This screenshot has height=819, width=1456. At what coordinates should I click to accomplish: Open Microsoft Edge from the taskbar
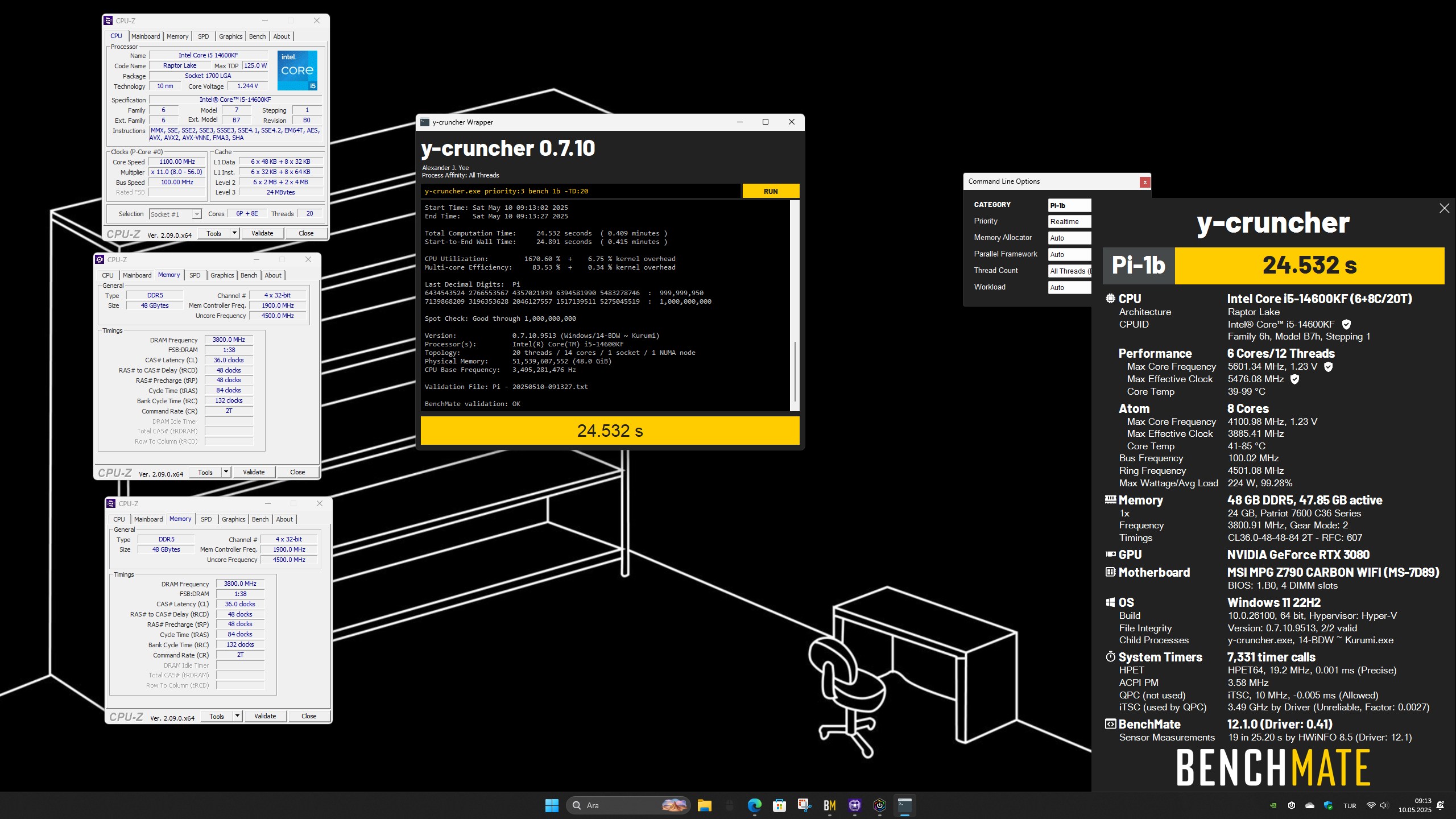tap(755, 805)
